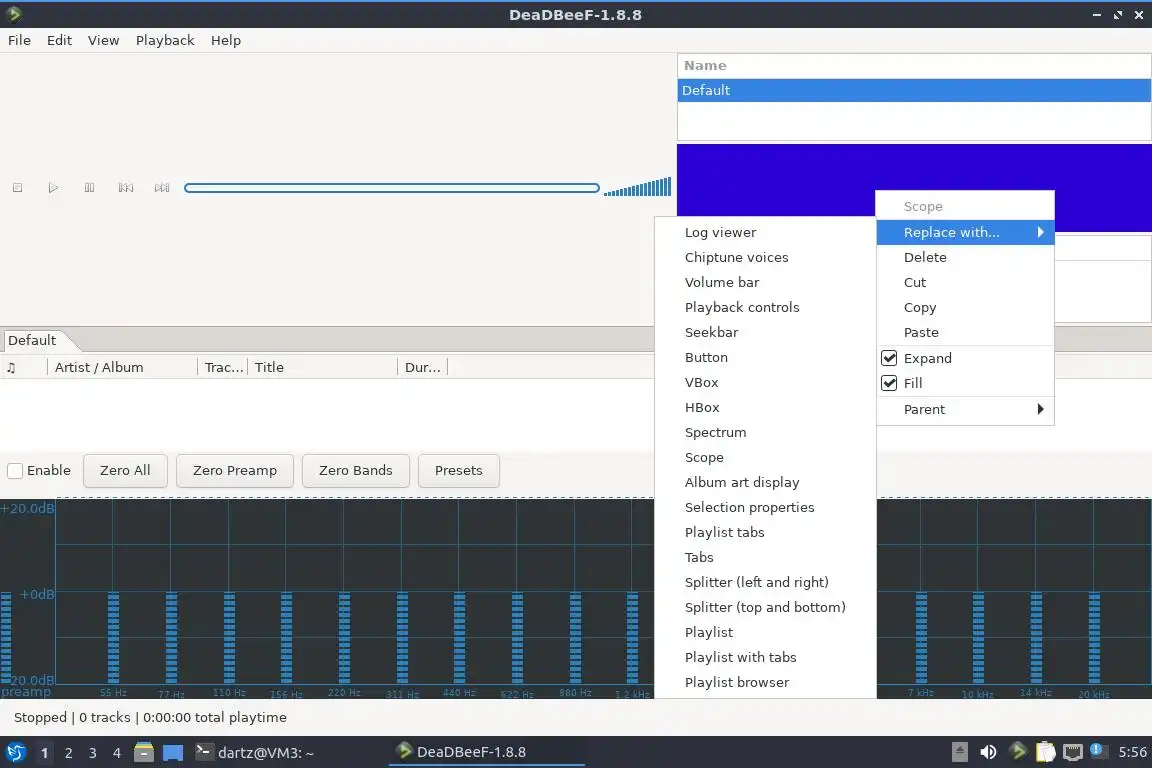Image resolution: width=1152 pixels, height=768 pixels.
Task: Open the Help menu
Action: tap(226, 40)
